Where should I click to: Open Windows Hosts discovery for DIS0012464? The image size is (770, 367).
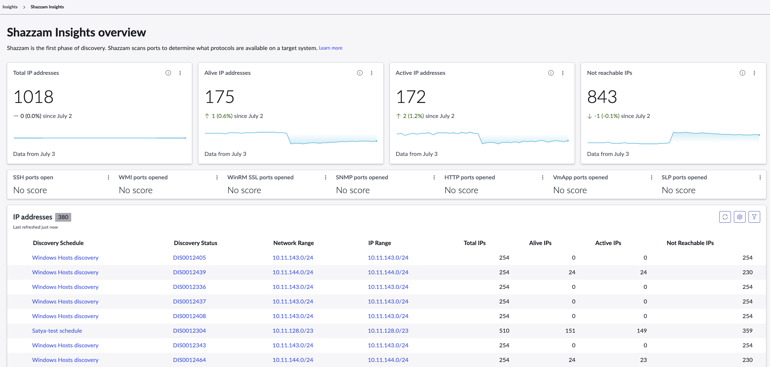pyautogui.click(x=65, y=360)
